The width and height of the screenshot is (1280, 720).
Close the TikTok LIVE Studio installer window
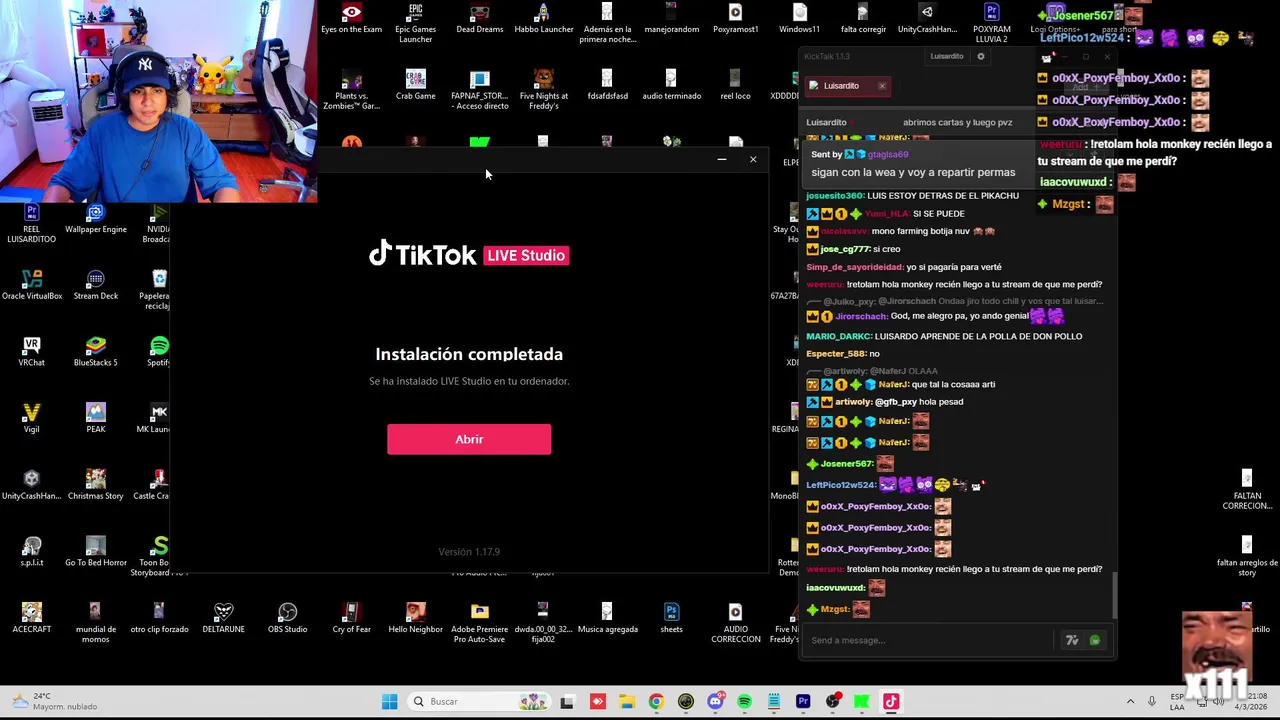pos(753,159)
